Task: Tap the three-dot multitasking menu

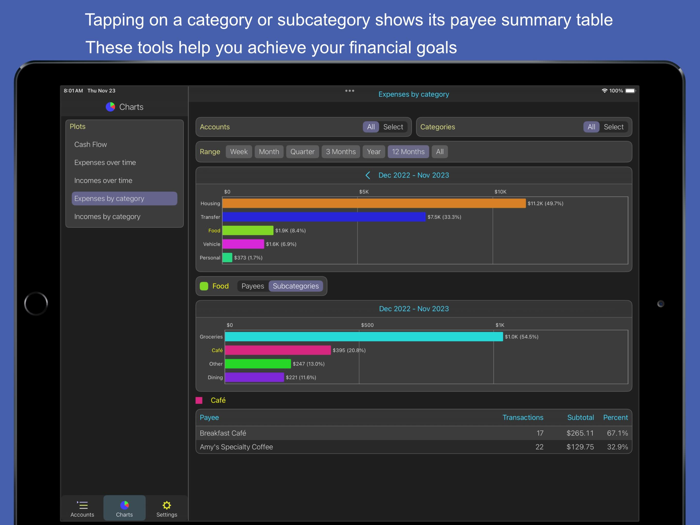Action: point(350,91)
